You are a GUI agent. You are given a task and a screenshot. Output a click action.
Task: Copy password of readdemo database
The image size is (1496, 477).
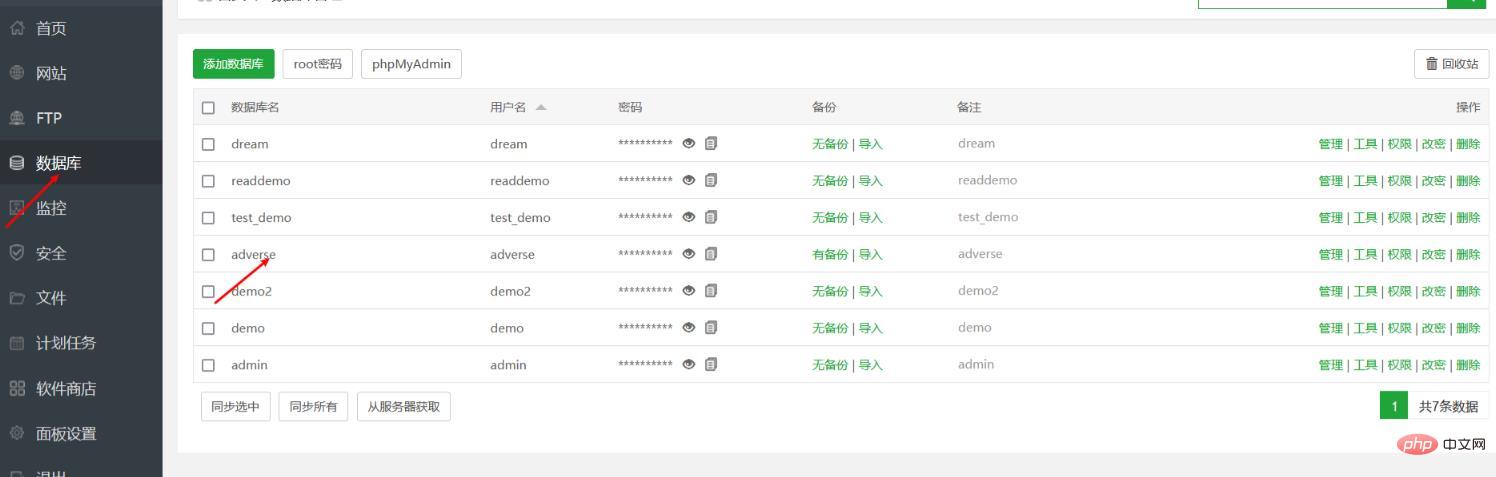tap(711, 180)
